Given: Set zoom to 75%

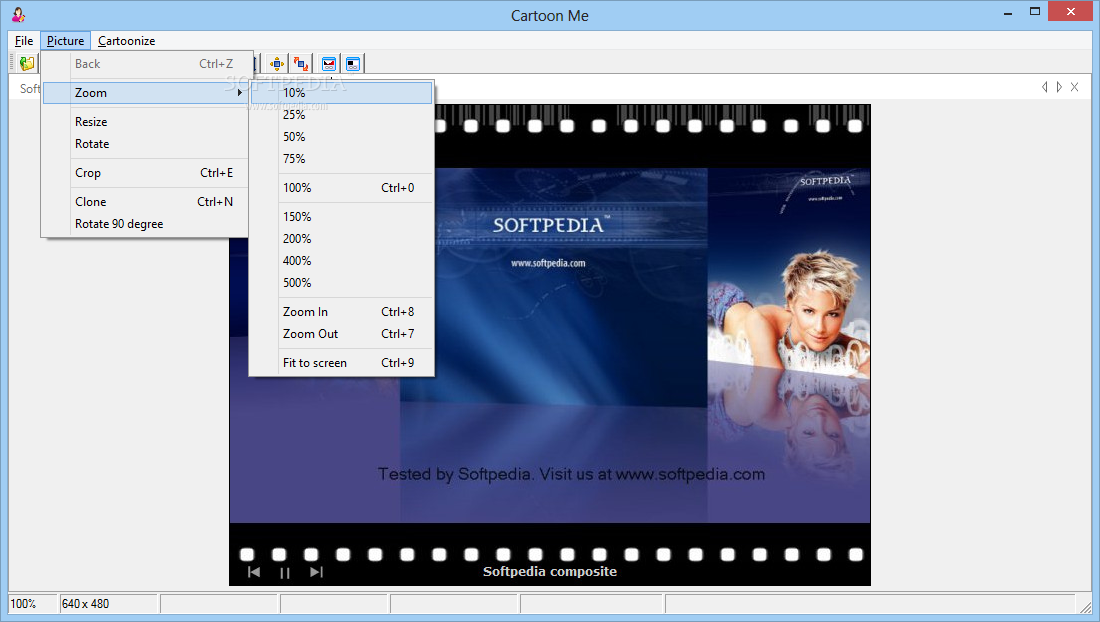Looking at the screenshot, I should (x=342, y=158).
